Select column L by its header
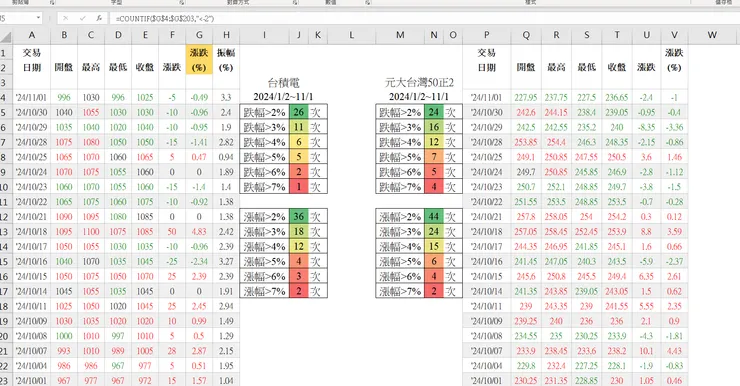The width and height of the screenshot is (740, 386). [352, 35]
